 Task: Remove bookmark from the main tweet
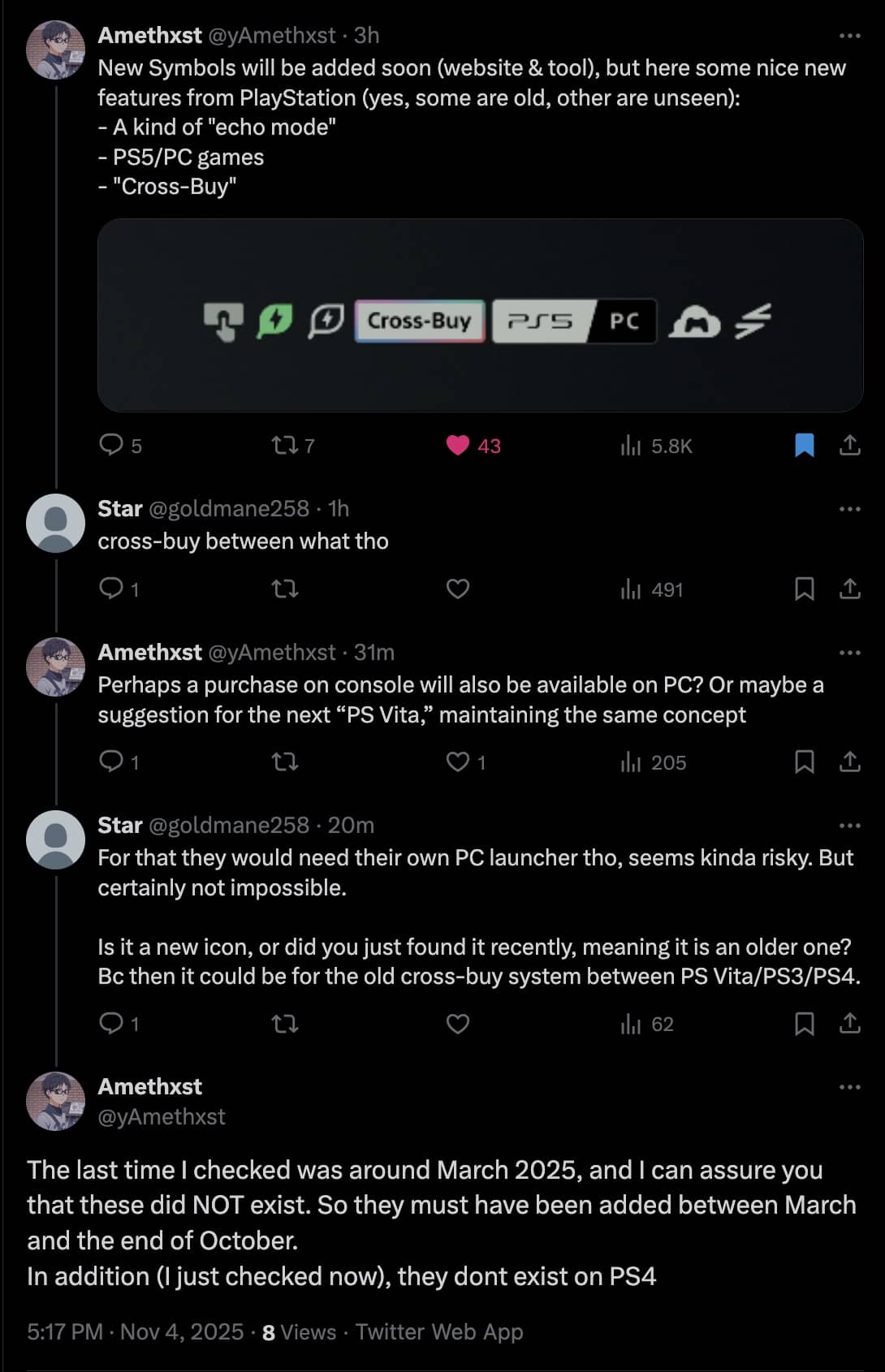804,445
